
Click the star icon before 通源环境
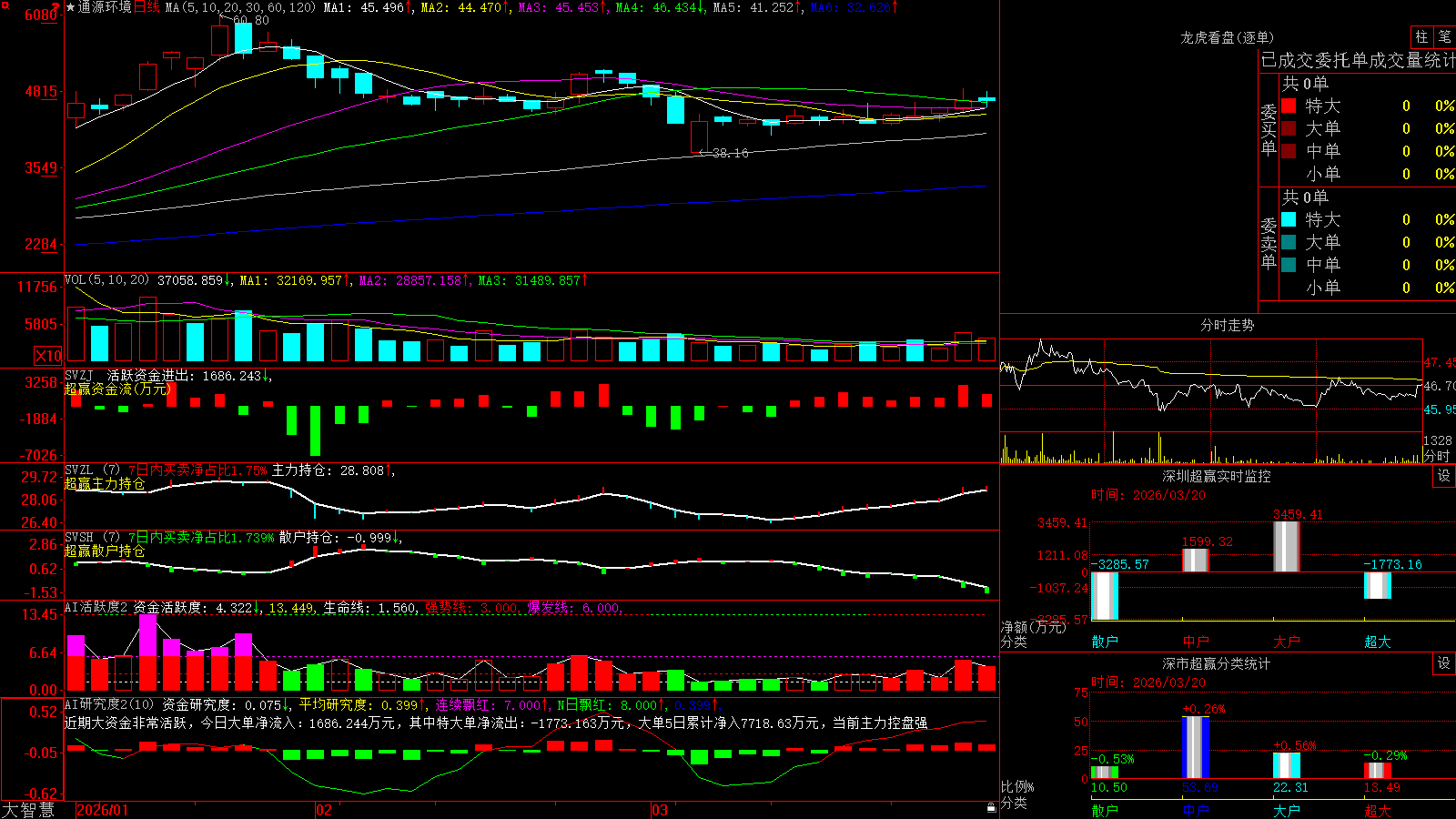pyautogui.click(x=70, y=7)
